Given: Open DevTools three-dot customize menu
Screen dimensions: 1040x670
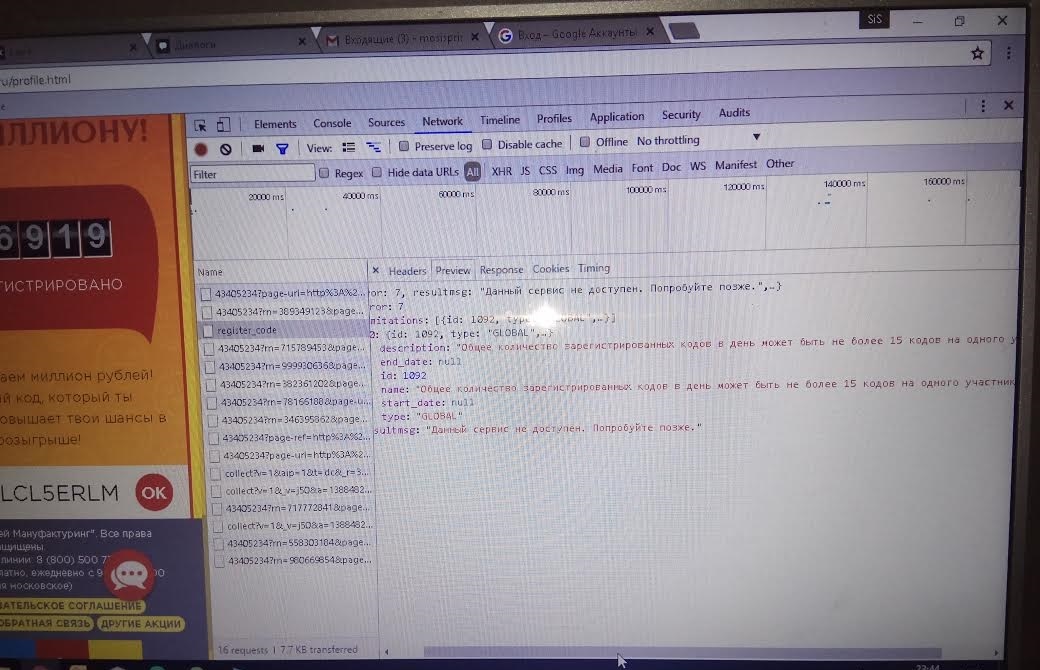Looking at the screenshot, I should pyautogui.click(x=983, y=105).
